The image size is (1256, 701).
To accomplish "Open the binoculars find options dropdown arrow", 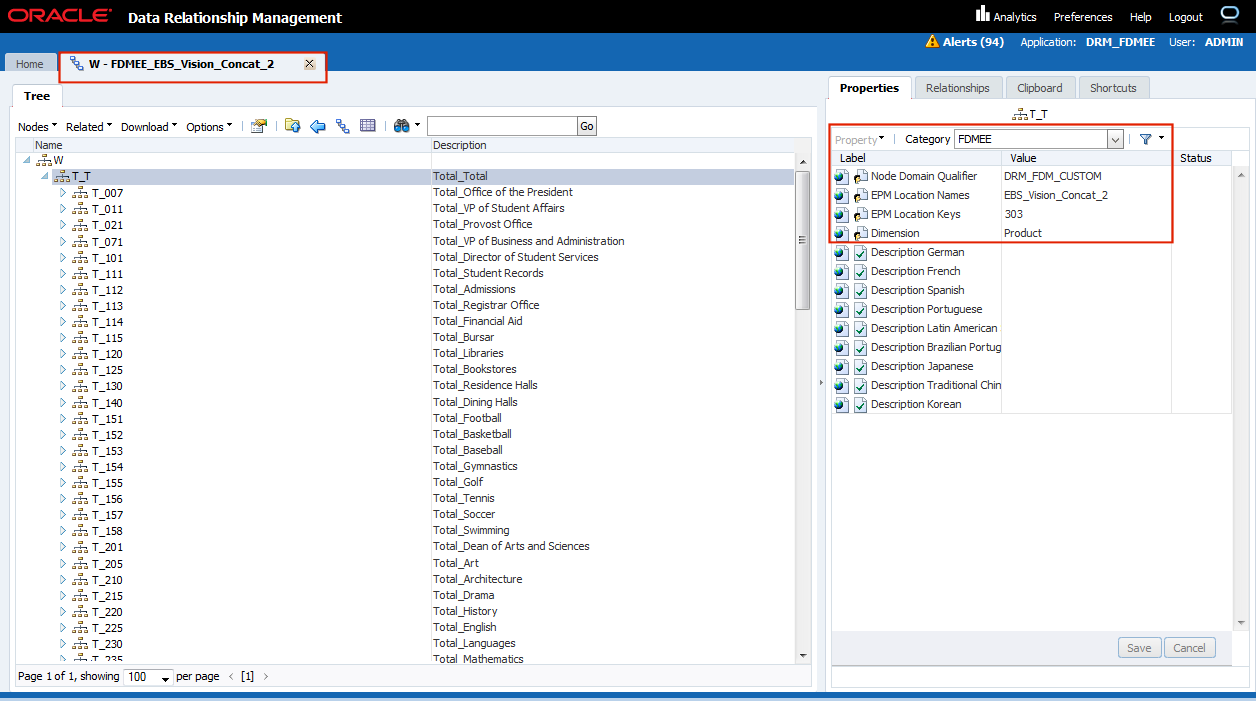I will 417,126.
